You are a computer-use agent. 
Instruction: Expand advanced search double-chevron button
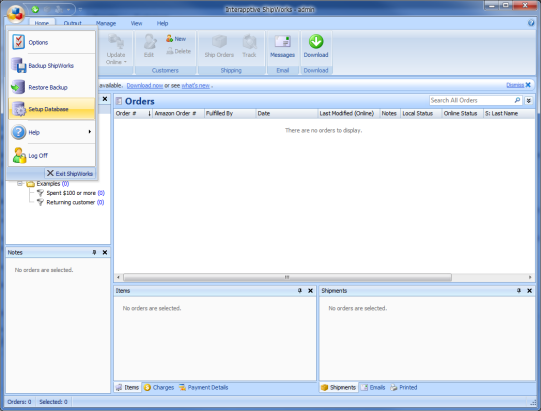point(528,100)
